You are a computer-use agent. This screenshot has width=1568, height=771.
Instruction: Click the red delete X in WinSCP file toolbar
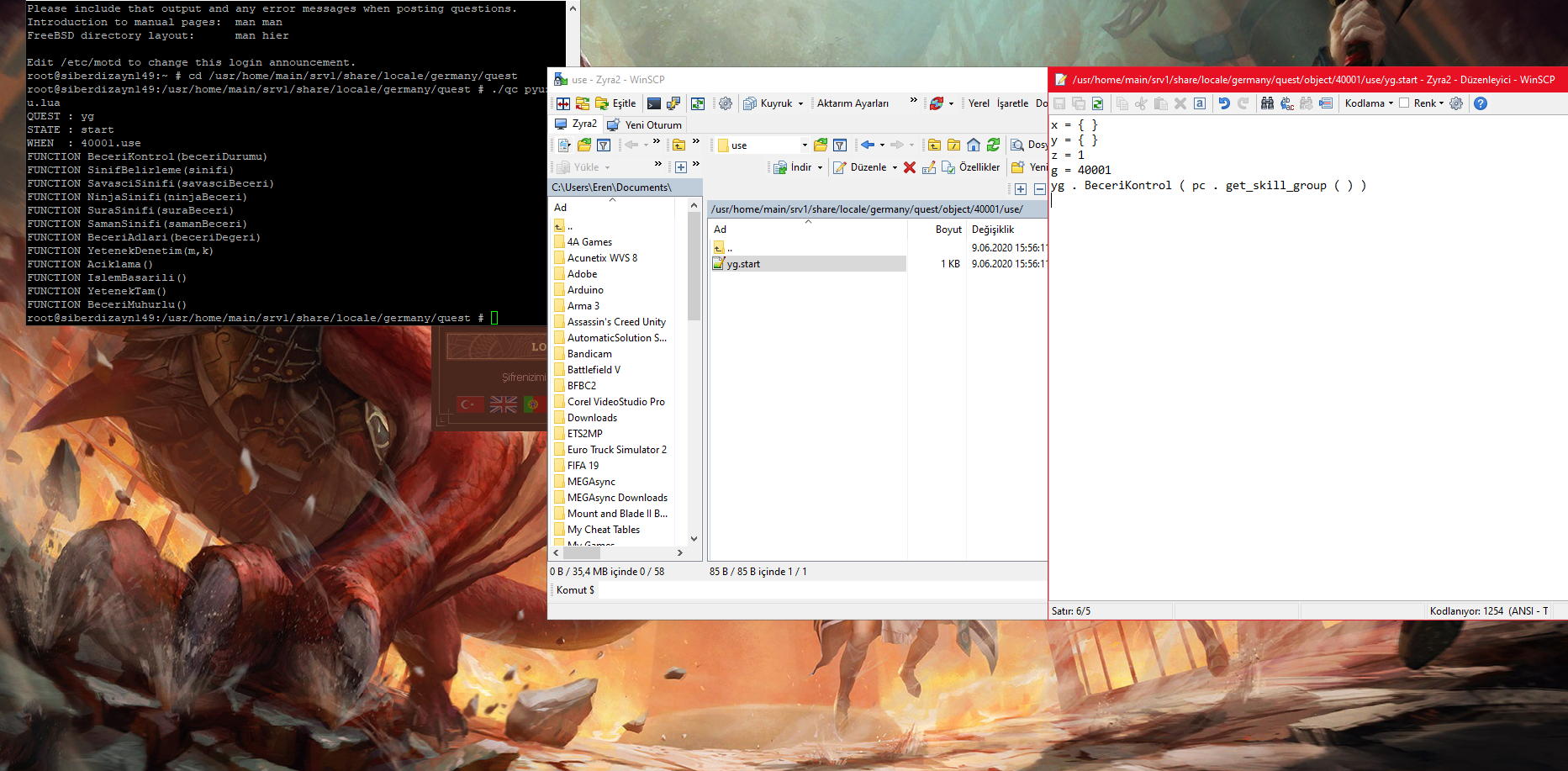909,167
